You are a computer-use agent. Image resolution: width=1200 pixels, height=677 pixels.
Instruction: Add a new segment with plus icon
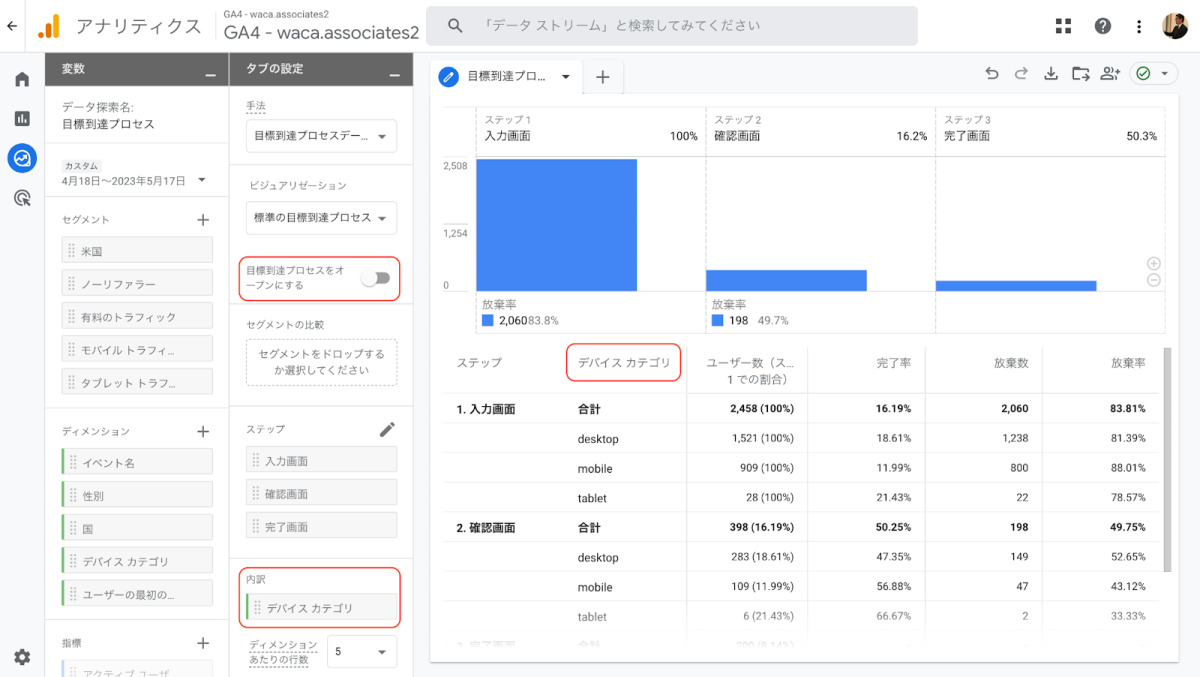[202, 219]
